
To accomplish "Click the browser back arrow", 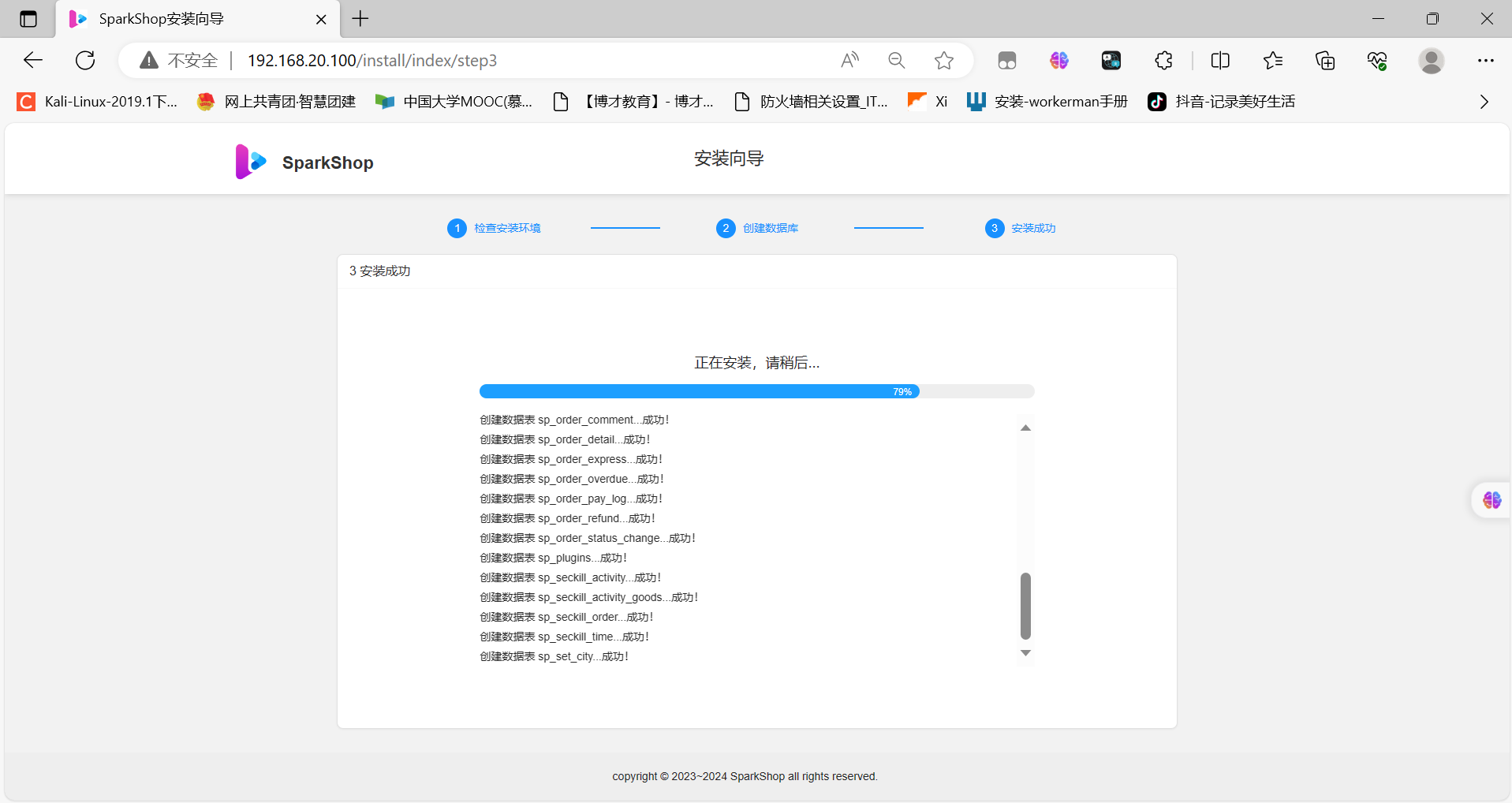I will (33, 60).
